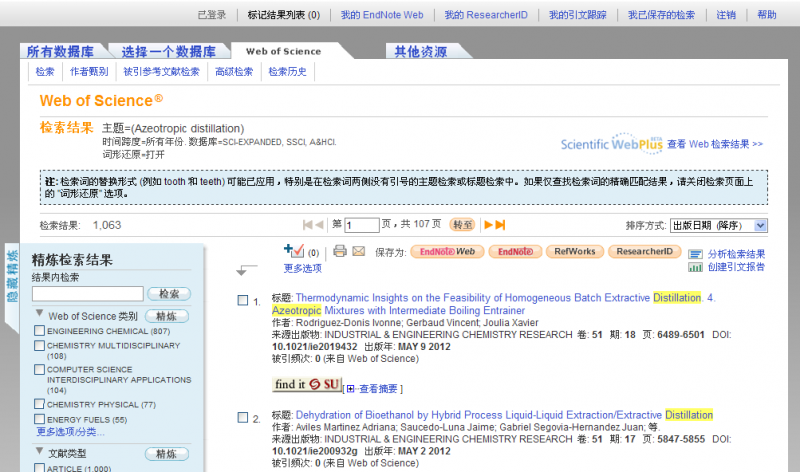This screenshot has height=472, width=800.
Task: Click 检索 button in refine panel
Action: [x=169, y=294]
